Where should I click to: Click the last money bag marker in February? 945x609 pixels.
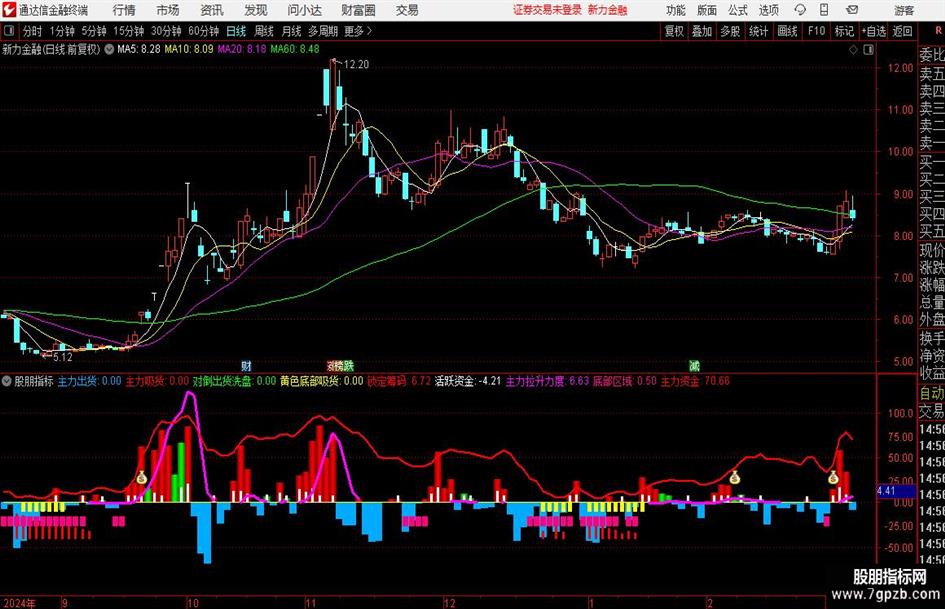tap(833, 478)
